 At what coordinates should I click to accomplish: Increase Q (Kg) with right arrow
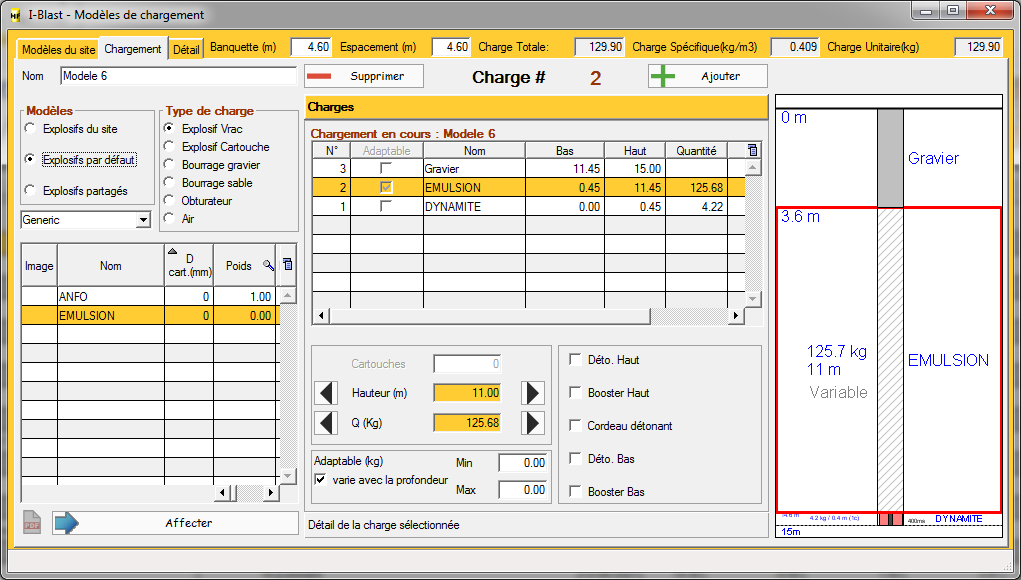[x=533, y=423]
